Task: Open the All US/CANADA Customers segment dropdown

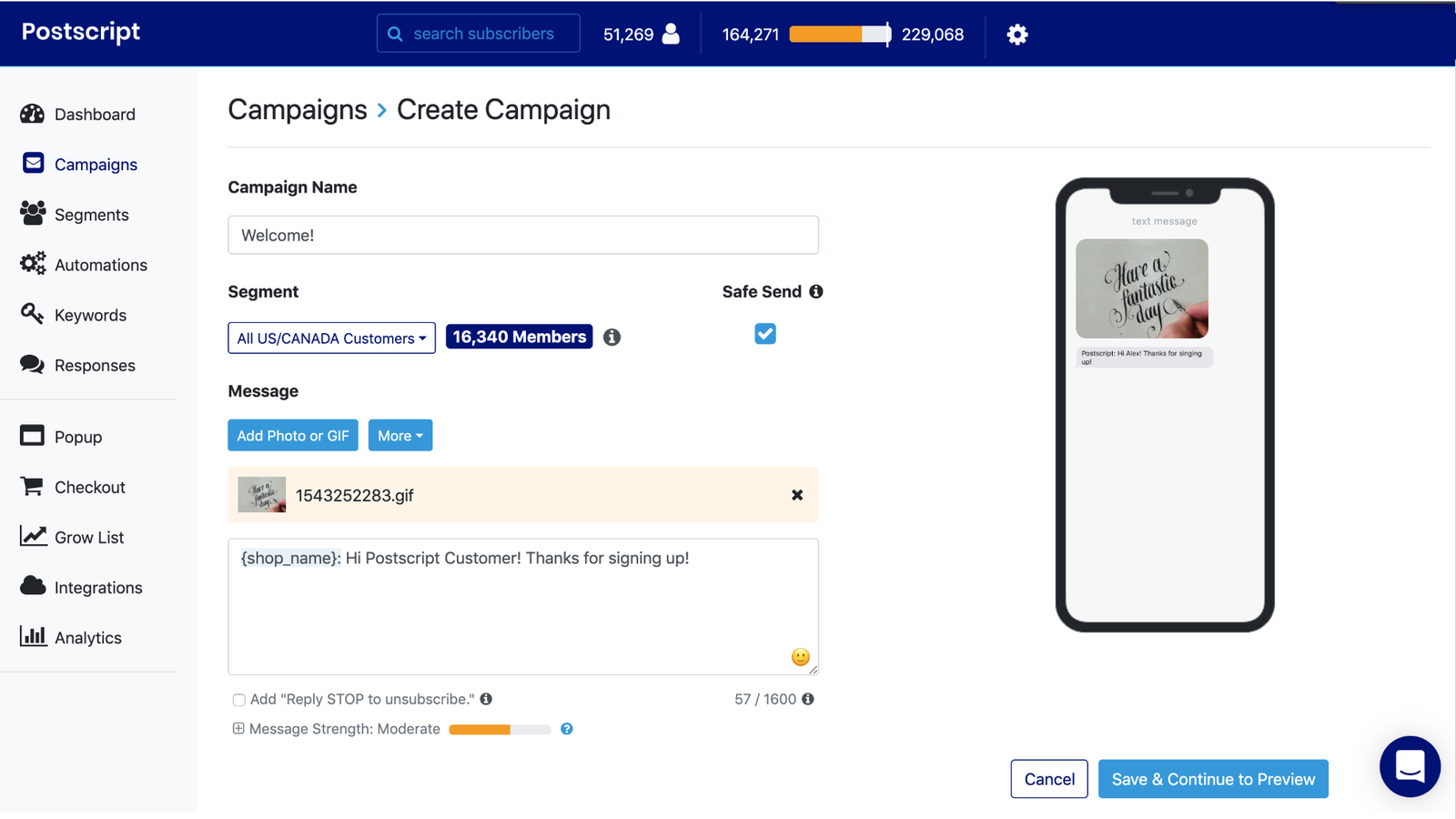Action: coord(331,338)
